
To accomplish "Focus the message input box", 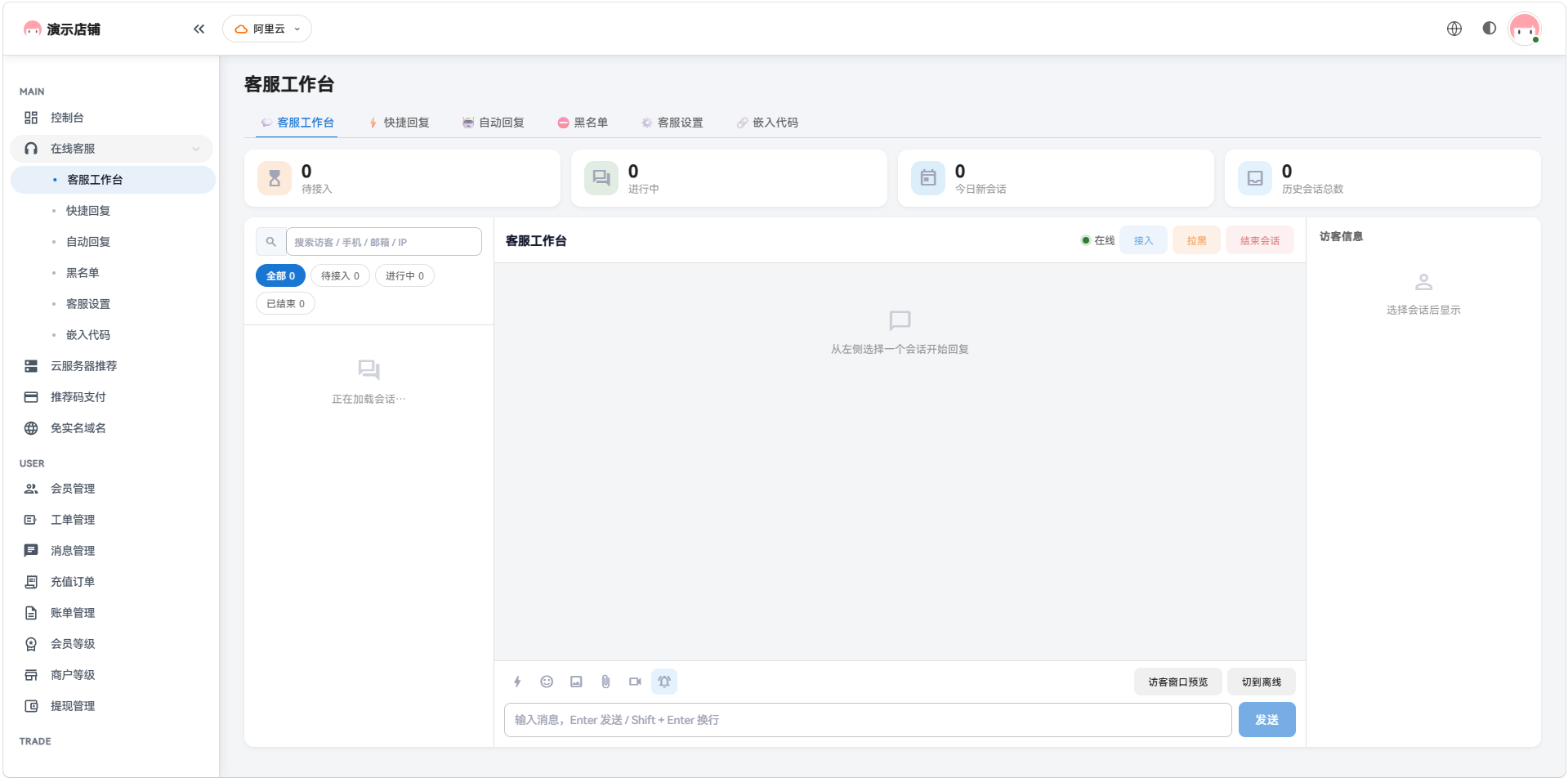I will [868, 720].
